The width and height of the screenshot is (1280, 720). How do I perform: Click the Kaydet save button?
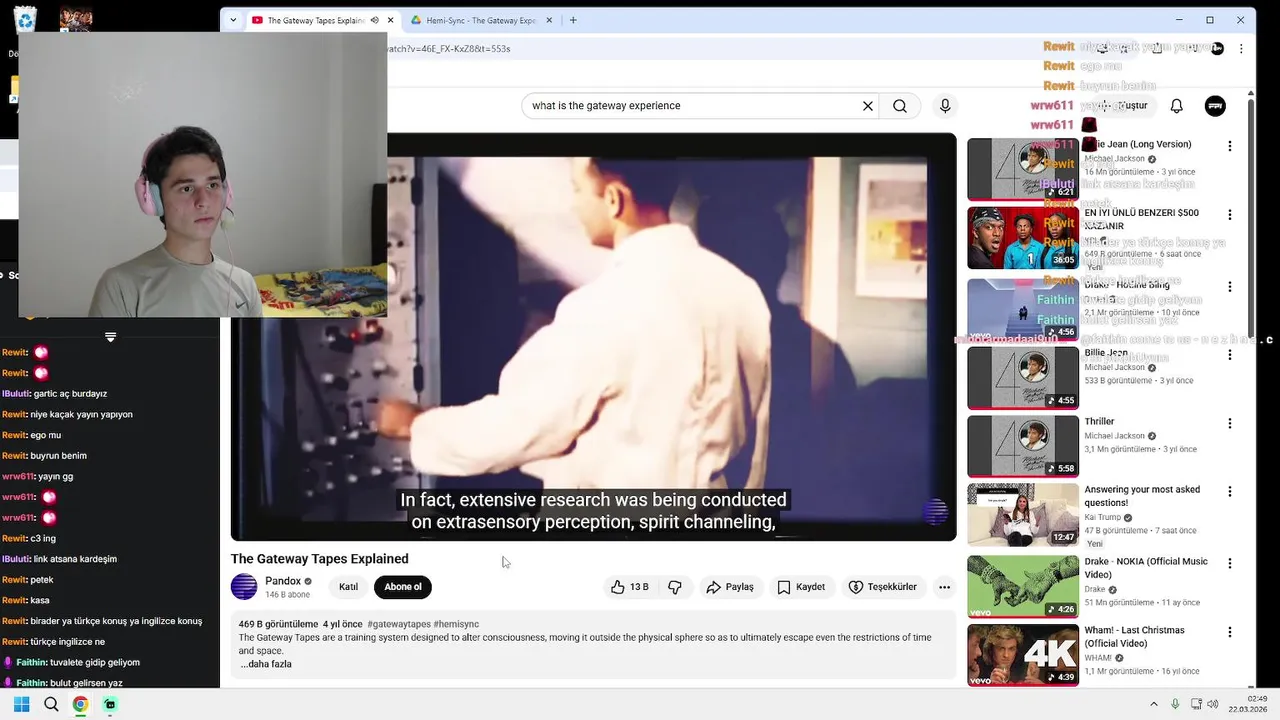pyautogui.click(x=802, y=587)
